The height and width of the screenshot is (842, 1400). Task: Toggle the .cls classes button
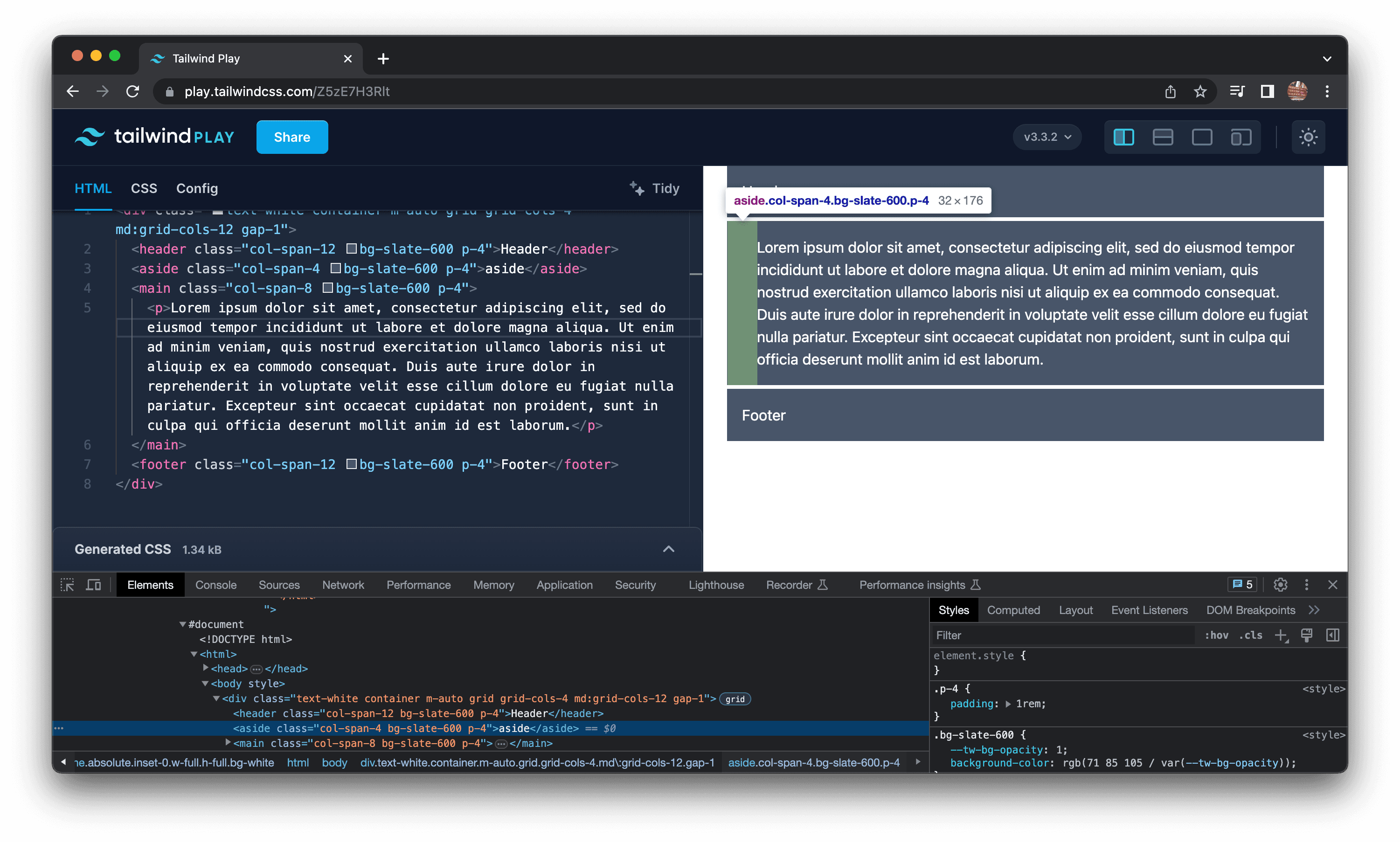coord(1250,635)
